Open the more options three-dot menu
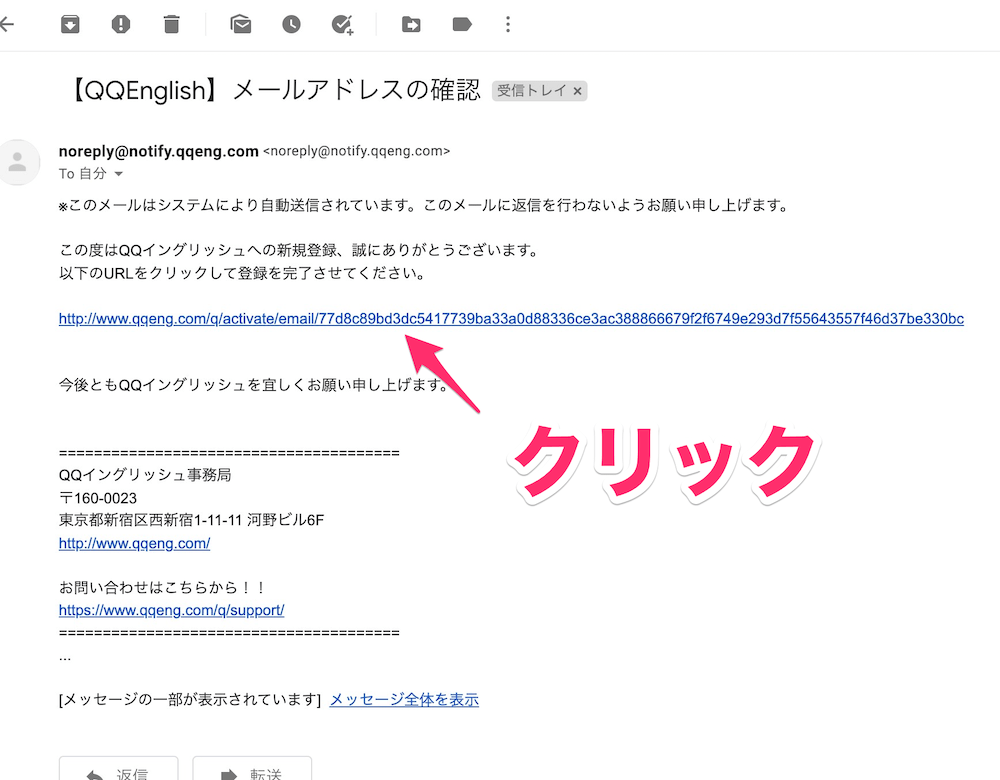1000x780 pixels. click(508, 25)
